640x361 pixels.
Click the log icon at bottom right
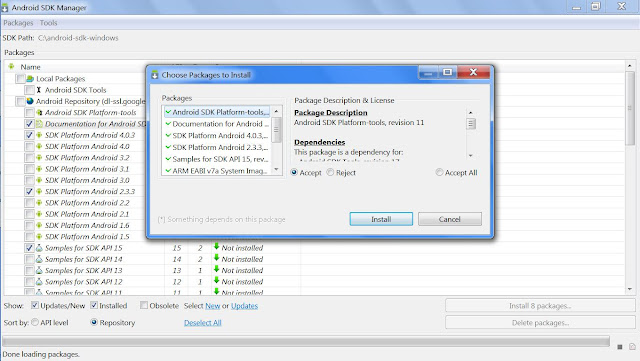[x=632, y=346]
